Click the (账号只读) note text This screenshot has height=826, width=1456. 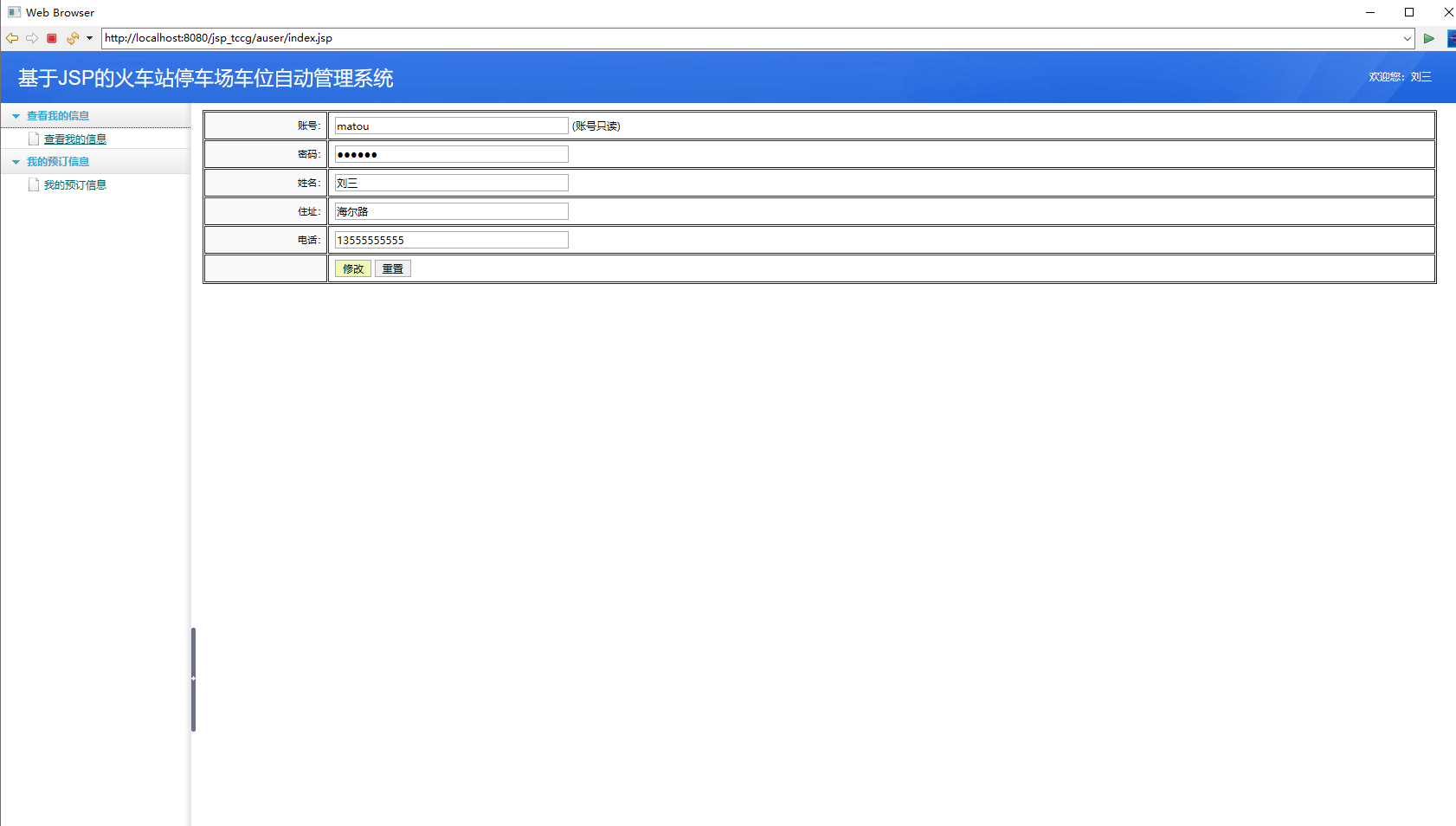(596, 126)
